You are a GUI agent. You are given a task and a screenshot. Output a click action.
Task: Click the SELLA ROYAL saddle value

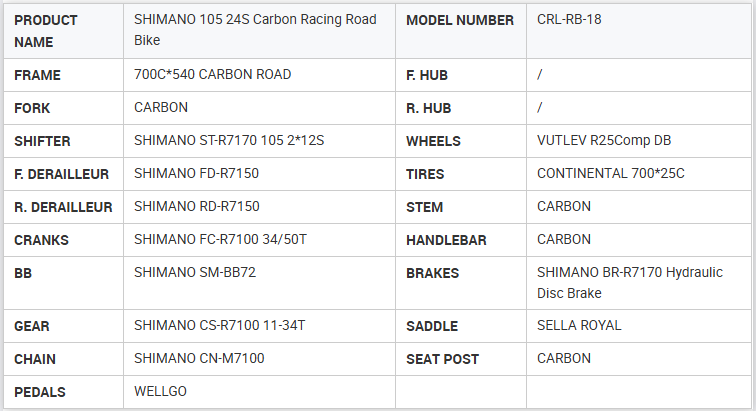click(x=579, y=326)
